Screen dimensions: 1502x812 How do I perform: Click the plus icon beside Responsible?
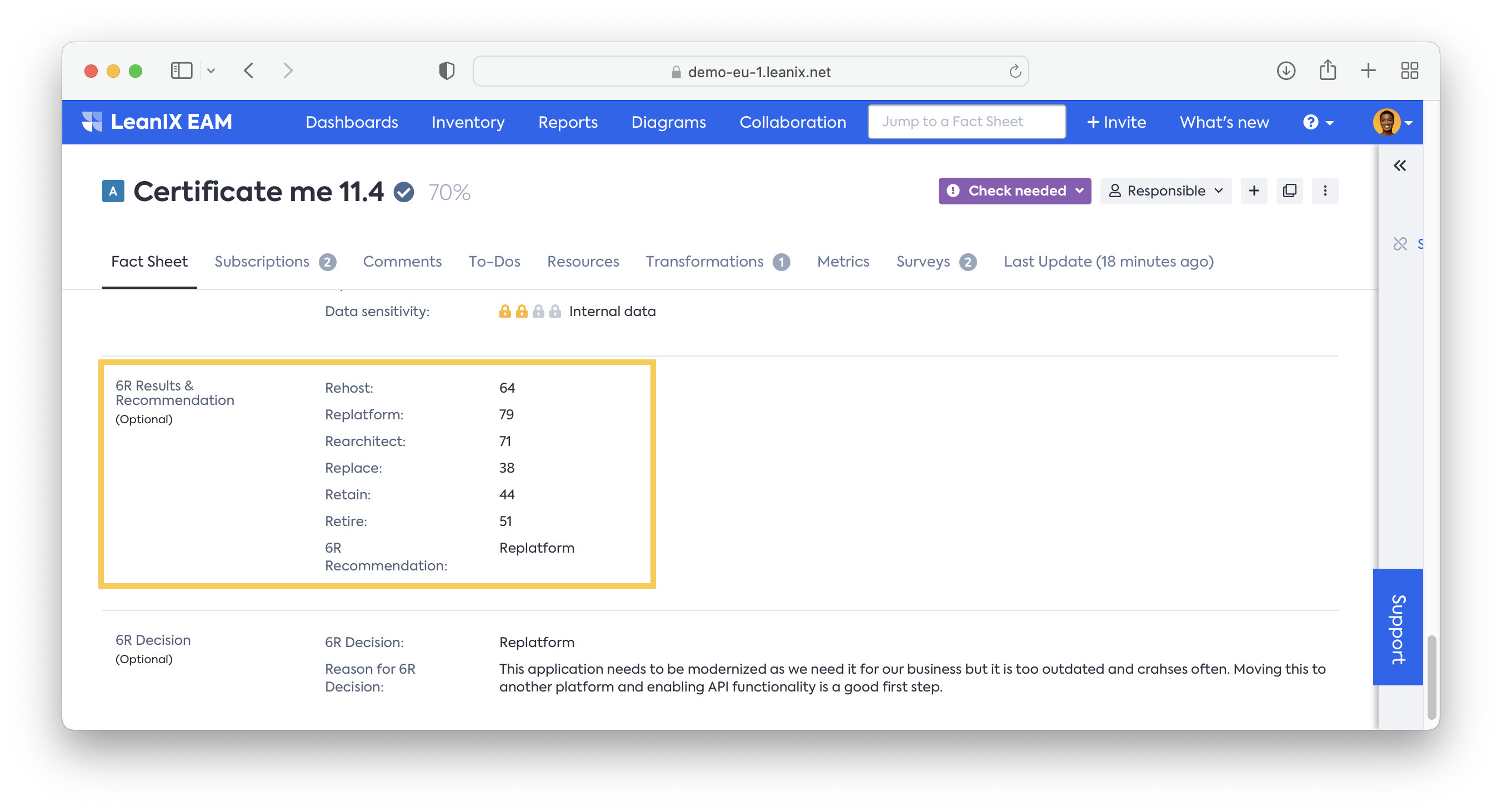click(1254, 191)
